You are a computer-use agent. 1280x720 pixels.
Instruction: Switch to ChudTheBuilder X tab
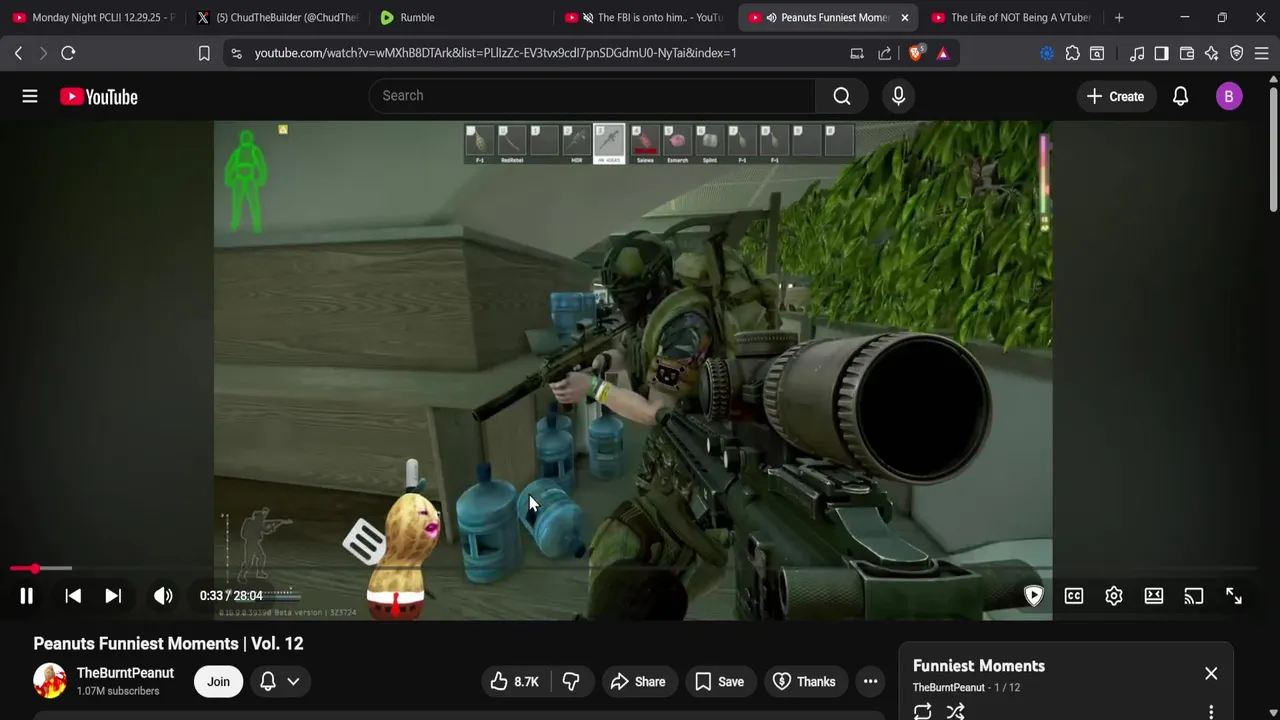(x=278, y=17)
